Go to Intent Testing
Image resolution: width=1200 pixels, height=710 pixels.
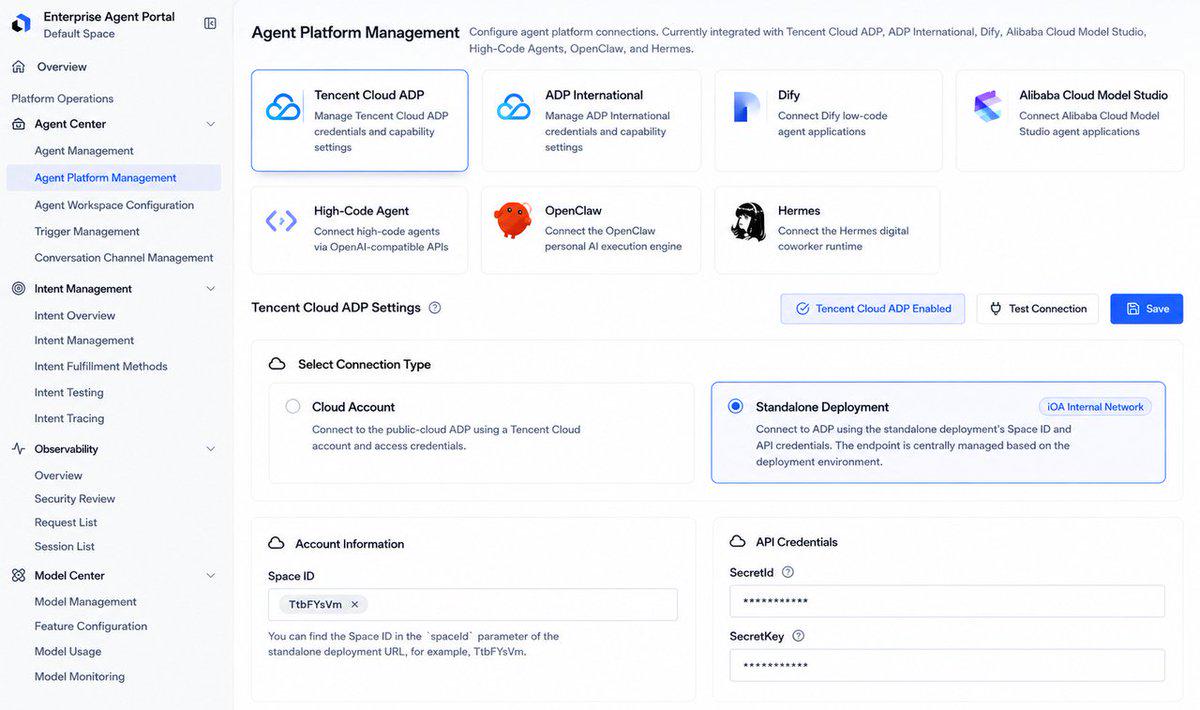(x=69, y=393)
